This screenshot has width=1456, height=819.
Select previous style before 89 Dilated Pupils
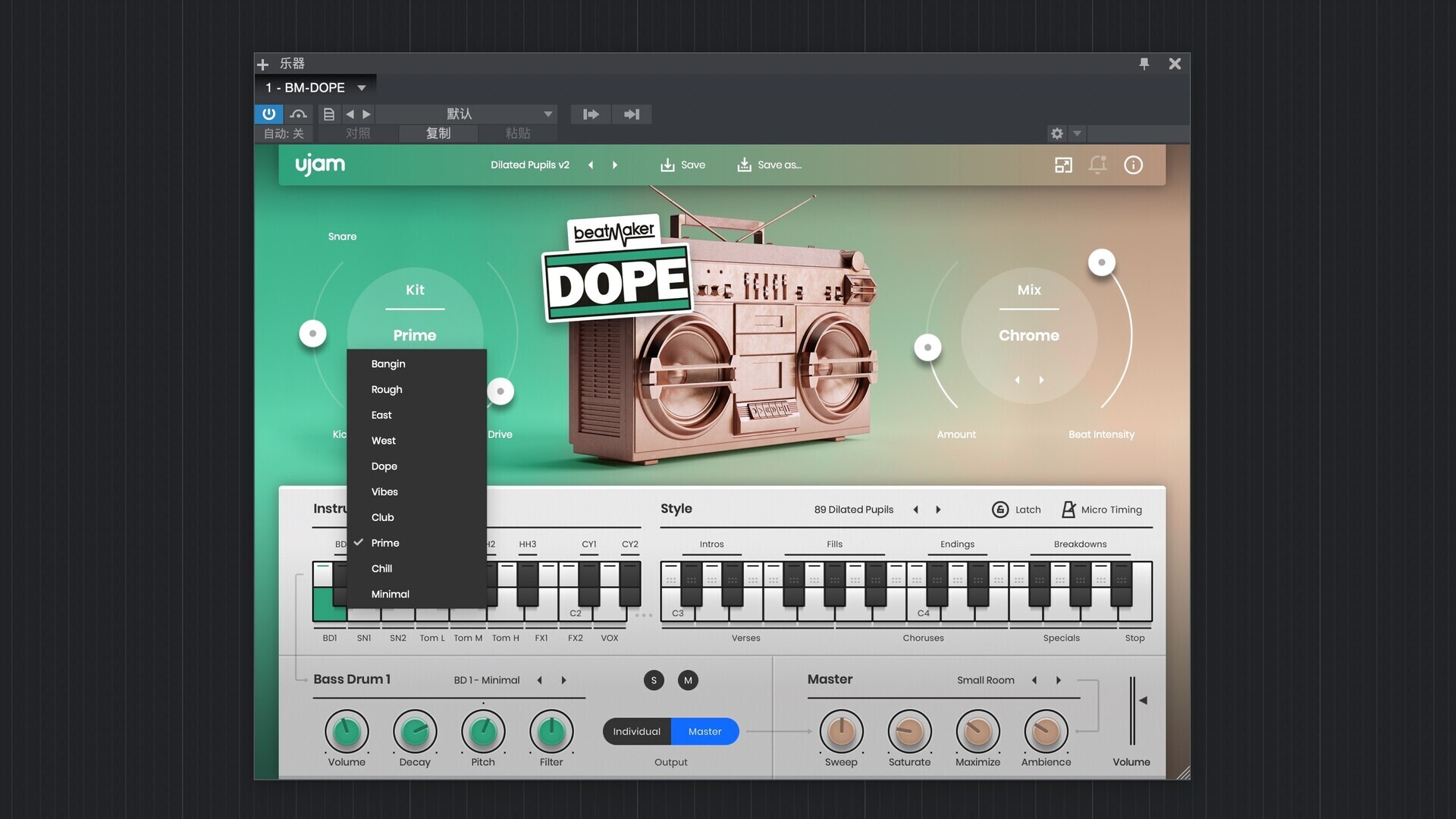point(915,510)
